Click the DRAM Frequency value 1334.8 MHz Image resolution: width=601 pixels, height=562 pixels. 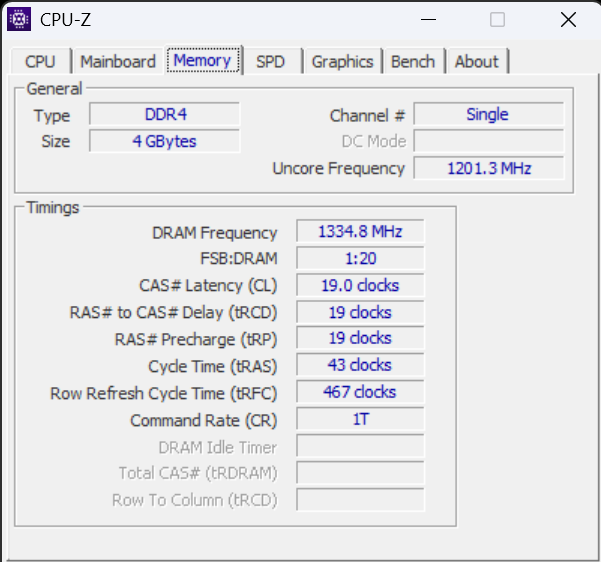click(x=360, y=232)
